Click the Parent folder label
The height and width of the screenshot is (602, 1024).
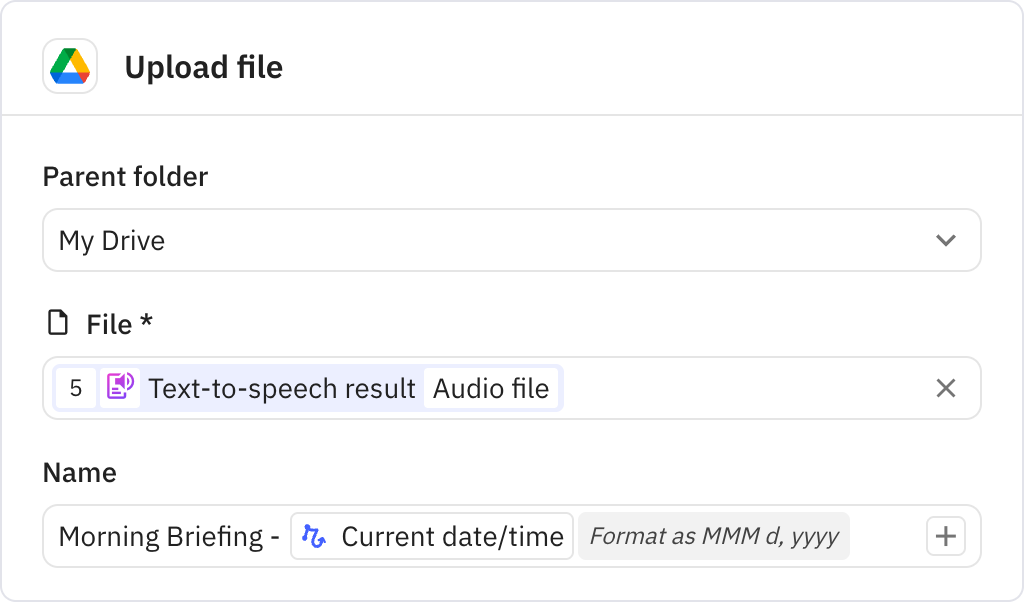pos(125,177)
